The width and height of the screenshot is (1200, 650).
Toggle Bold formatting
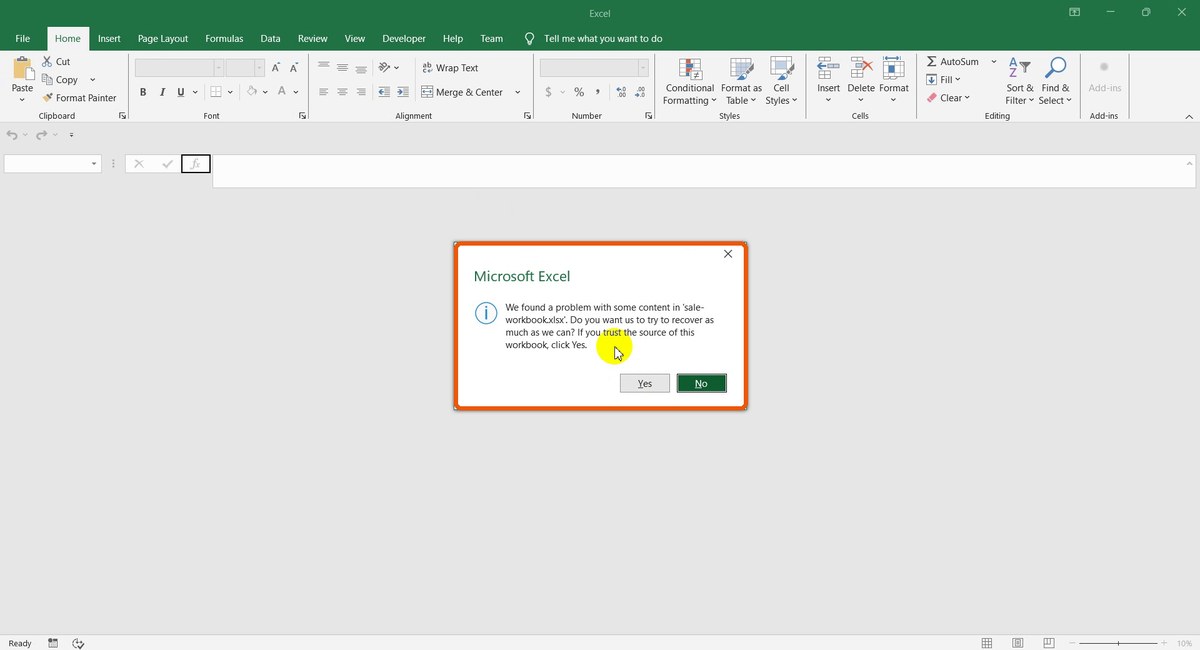click(143, 92)
